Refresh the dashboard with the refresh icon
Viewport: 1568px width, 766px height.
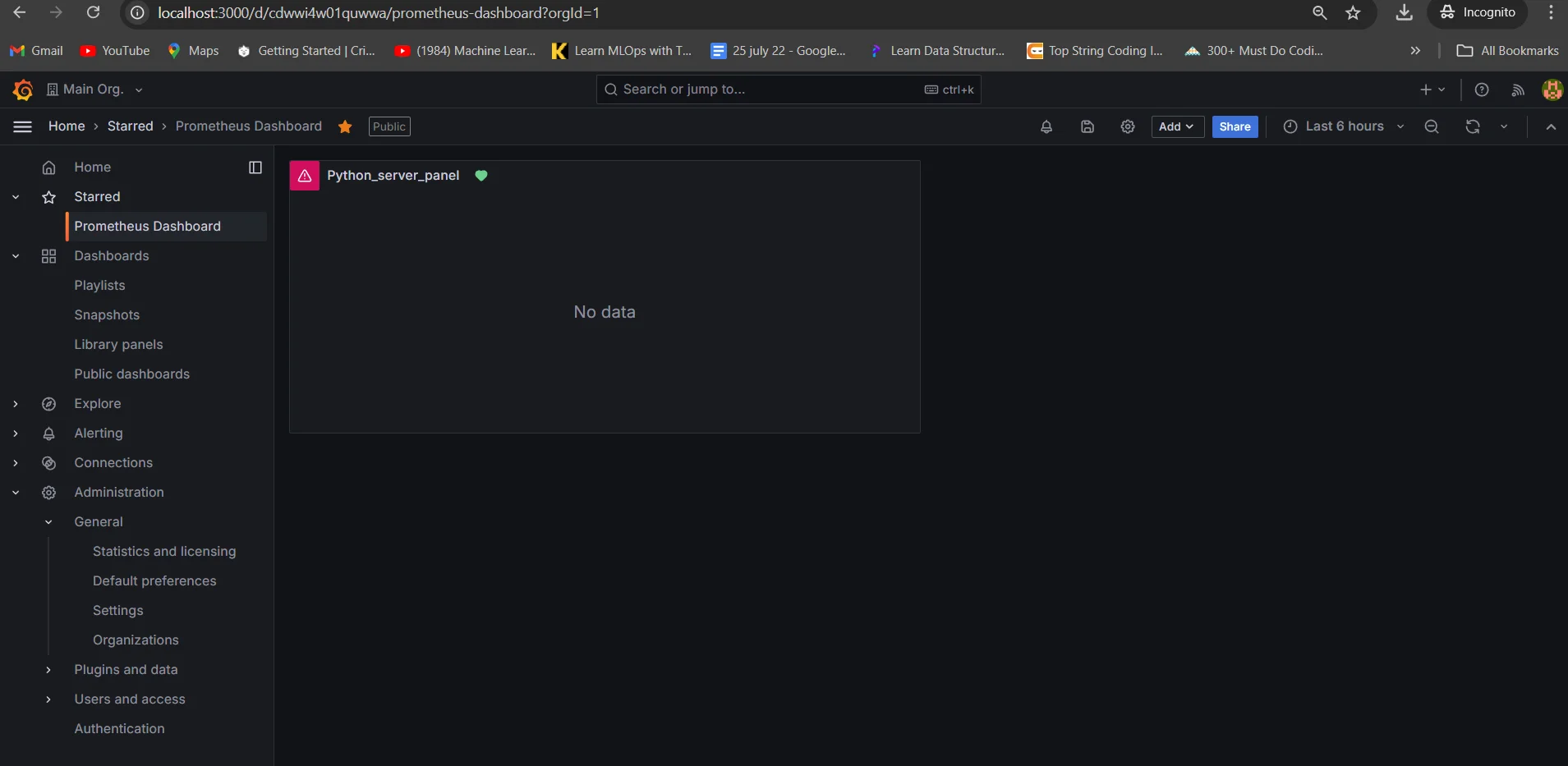pos(1473,126)
